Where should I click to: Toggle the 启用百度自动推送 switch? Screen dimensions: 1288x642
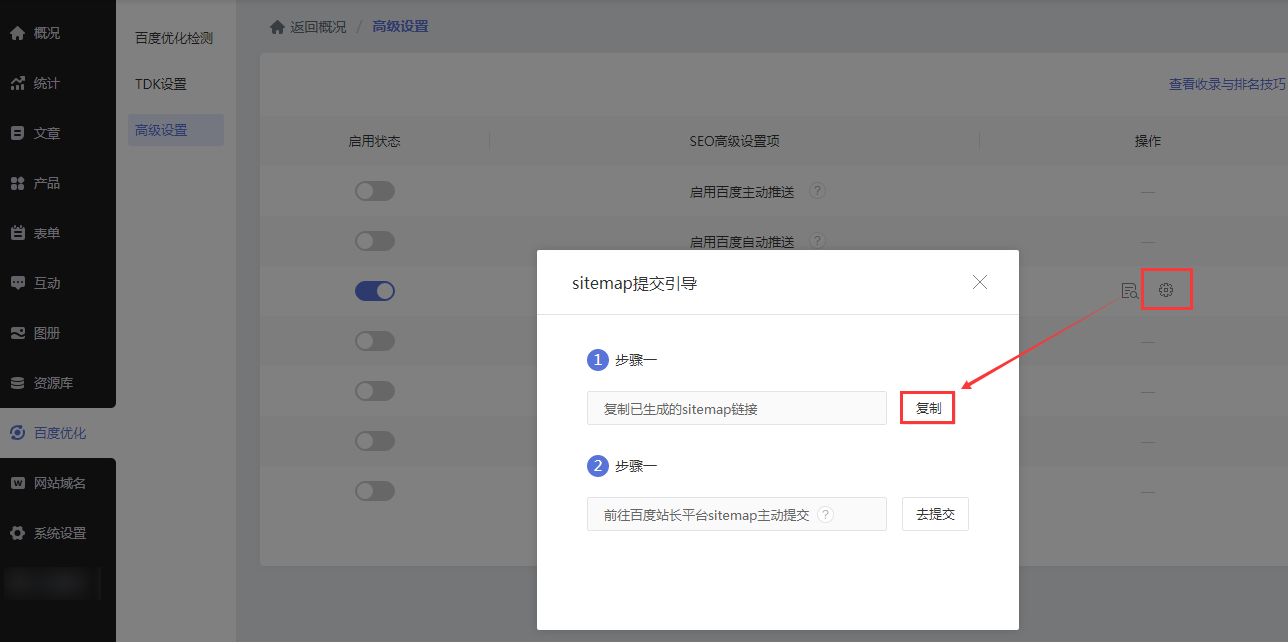pos(375,240)
